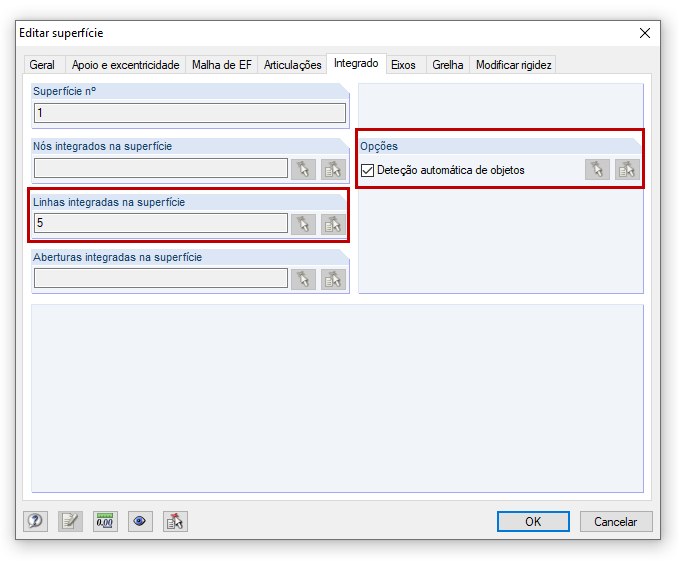The width and height of the screenshot is (678, 565).
Task: Open node list selection for Nós integrados
Action: click(333, 169)
